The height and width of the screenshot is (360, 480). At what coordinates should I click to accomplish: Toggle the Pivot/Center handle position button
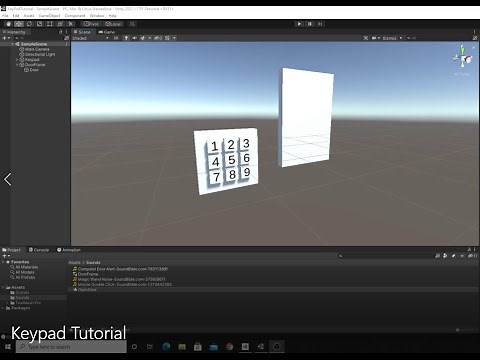click(x=91, y=24)
